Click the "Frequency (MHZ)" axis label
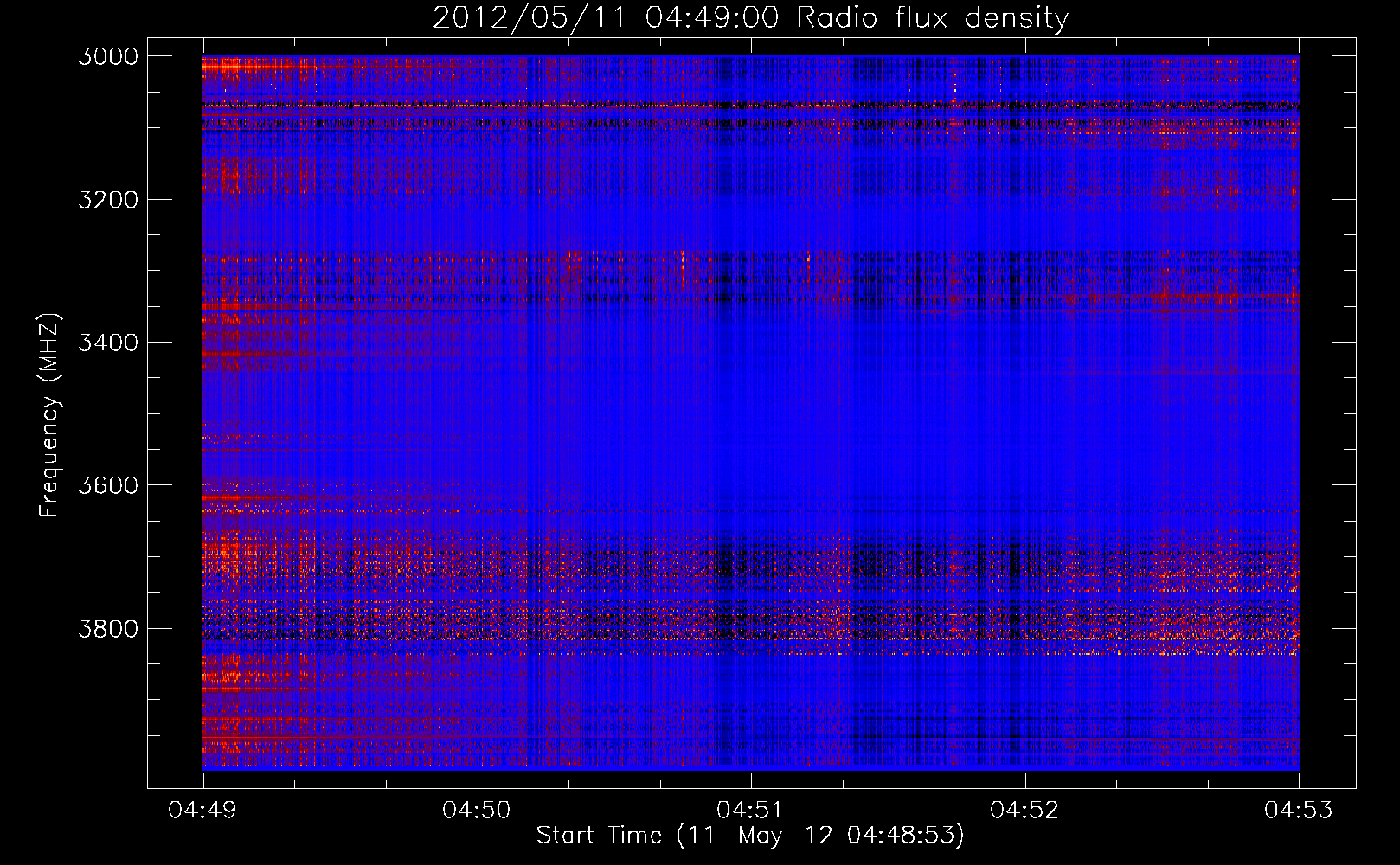1400x865 pixels. pyautogui.click(x=49, y=415)
